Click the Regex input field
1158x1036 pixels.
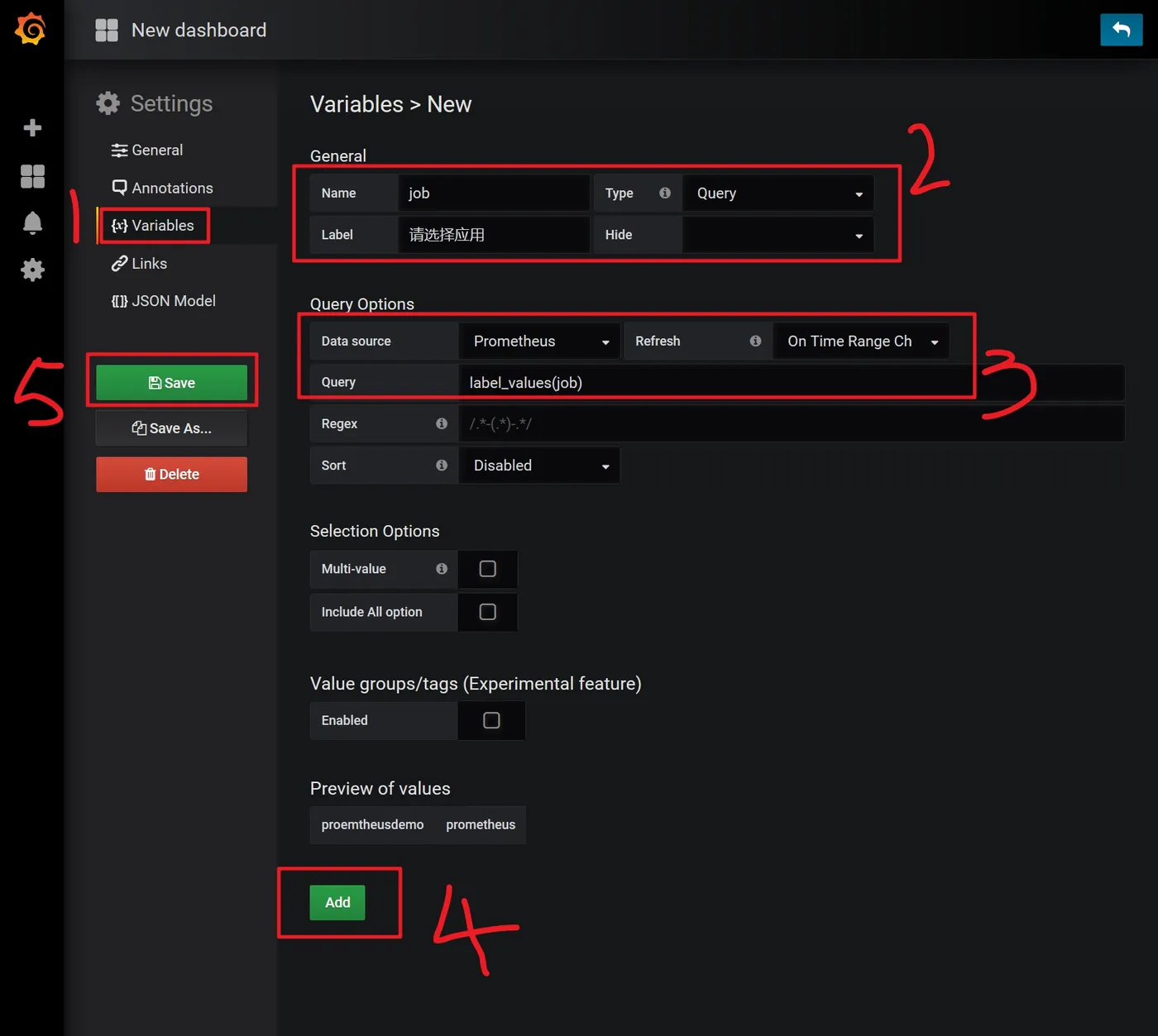click(x=792, y=423)
